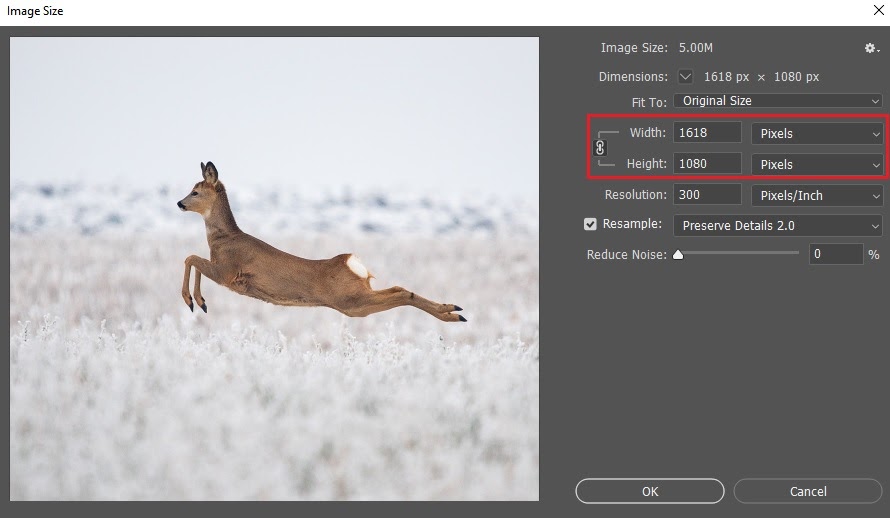Open the gear settings menu
The image size is (890, 518).
(x=872, y=49)
